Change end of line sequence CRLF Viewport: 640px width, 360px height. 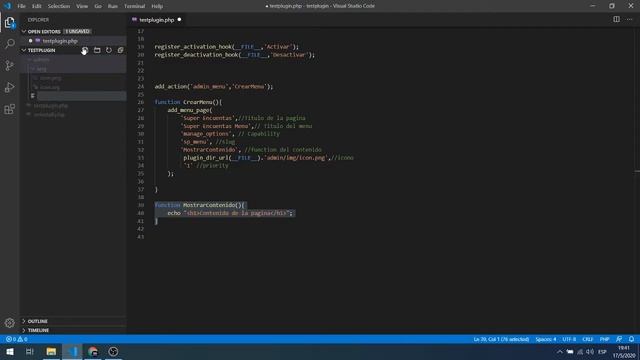587,339
